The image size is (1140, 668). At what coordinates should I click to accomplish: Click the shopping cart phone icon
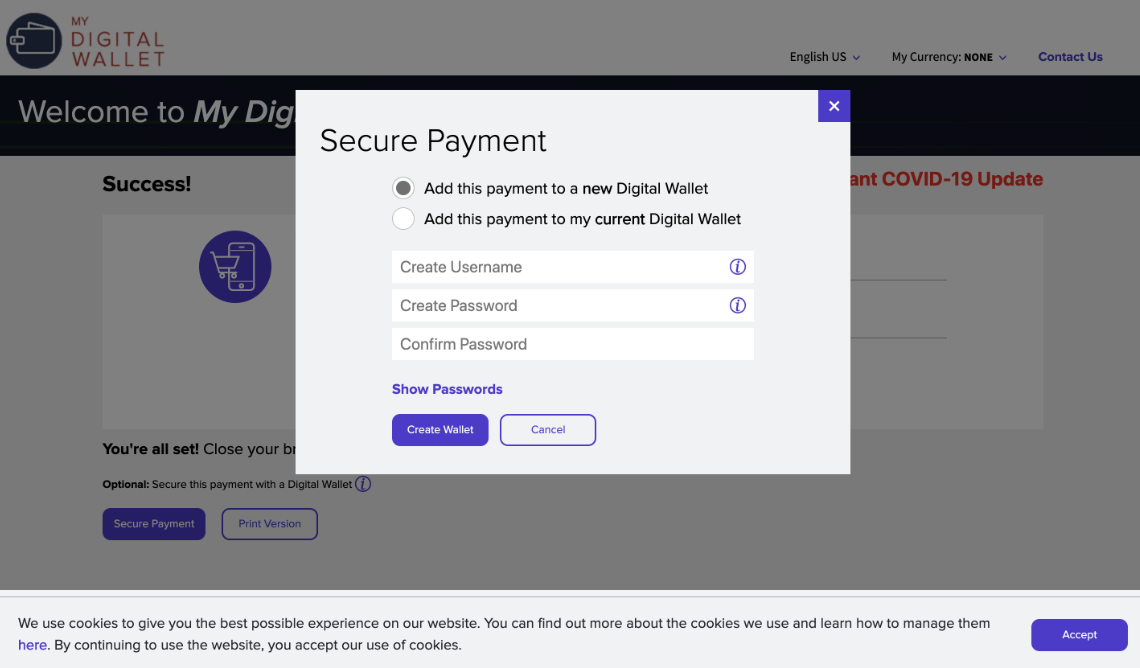(x=235, y=267)
